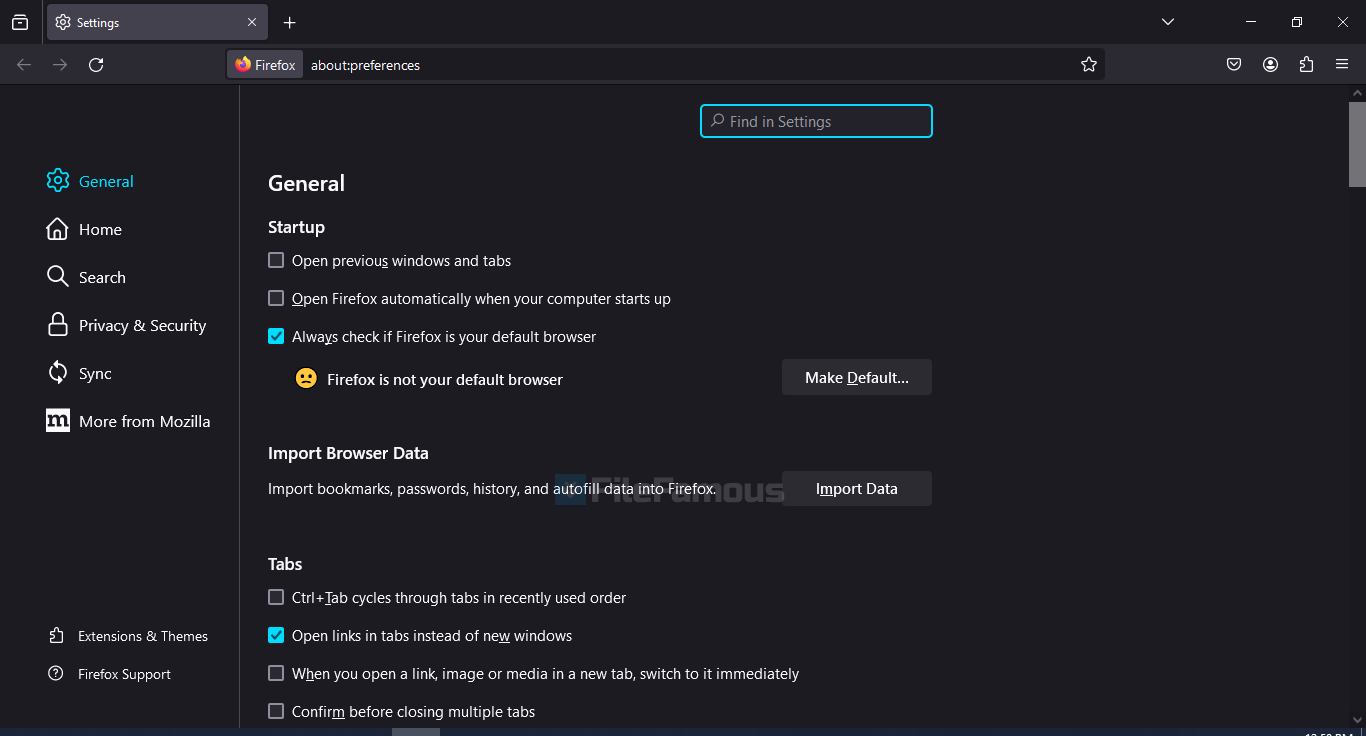Open the application hamburger menu

click(1342, 65)
